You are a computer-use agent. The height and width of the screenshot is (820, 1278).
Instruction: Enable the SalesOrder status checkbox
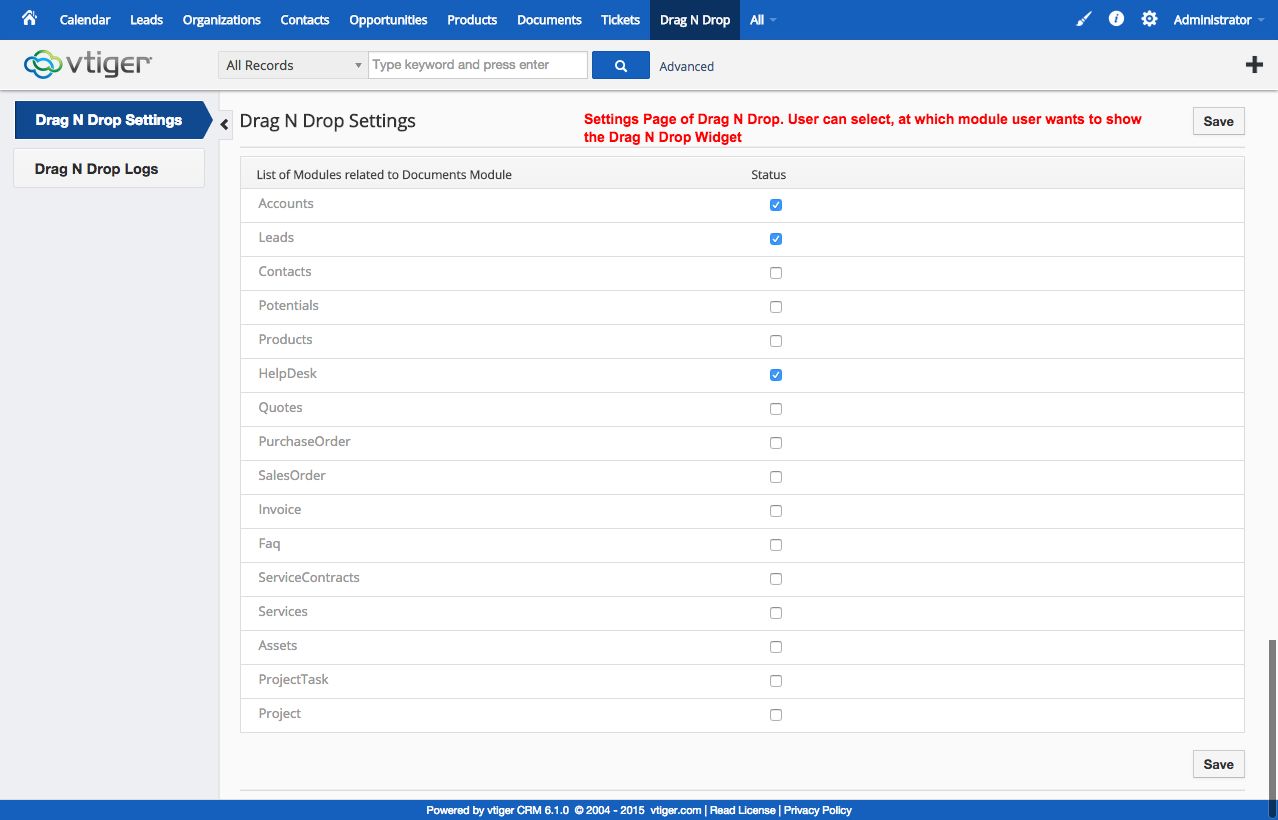(x=776, y=477)
